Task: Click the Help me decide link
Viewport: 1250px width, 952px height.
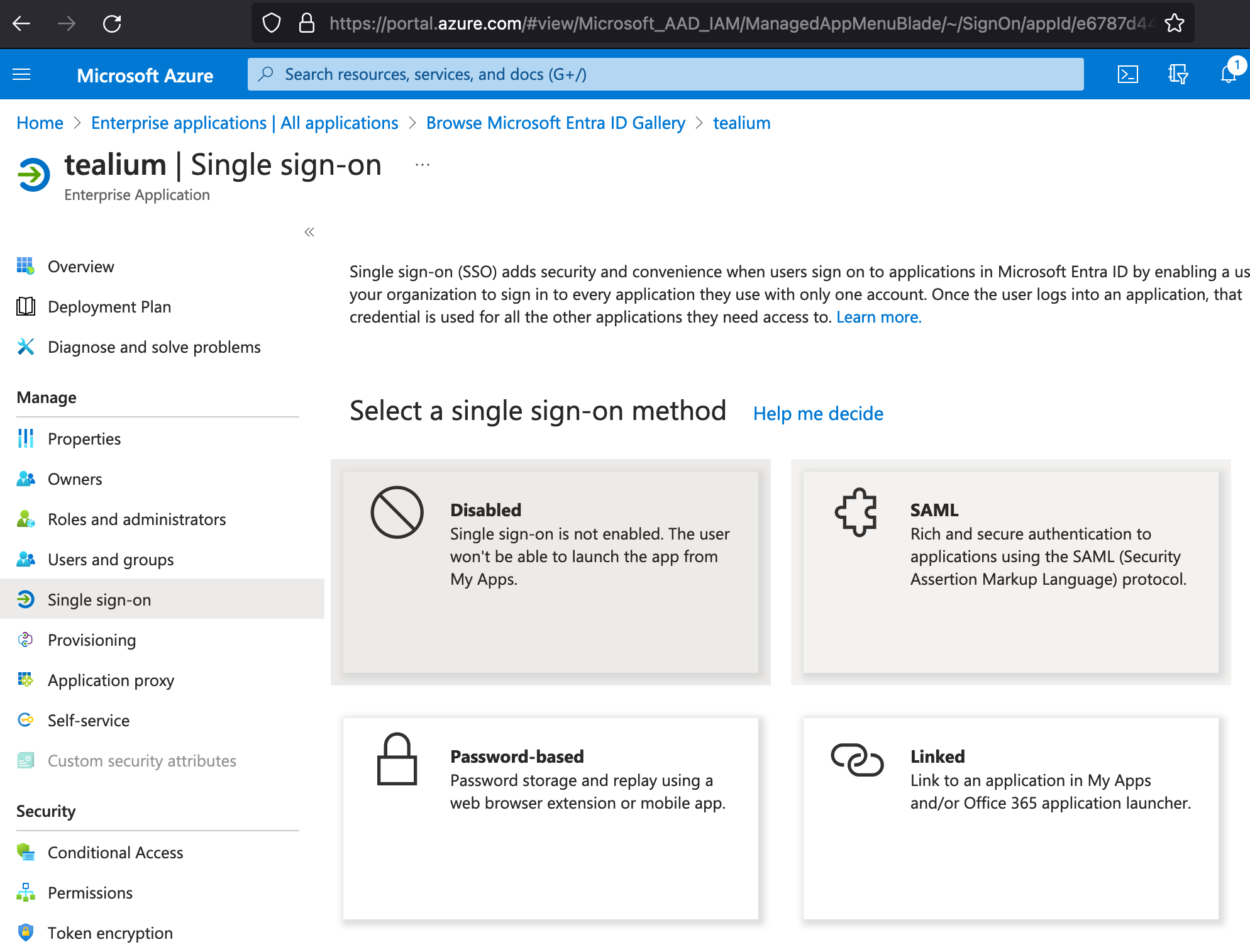Action: (818, 414)
